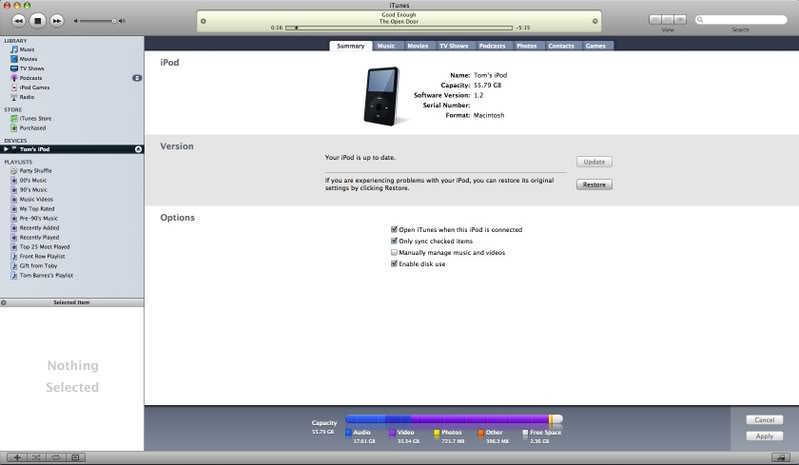Click the capacity usage bar
799x465 pixels.
pyautogui.click(x=454, y=420)
